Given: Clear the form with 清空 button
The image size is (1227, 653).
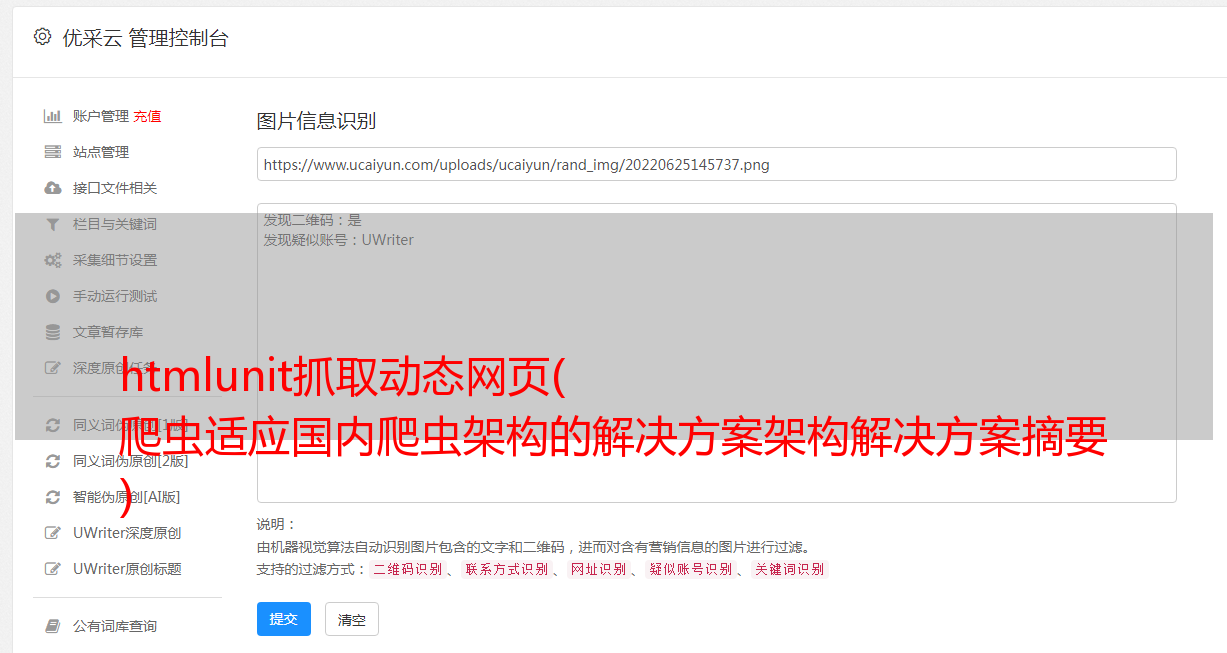Looking at the screenshot, I should [x=352, y=619].
